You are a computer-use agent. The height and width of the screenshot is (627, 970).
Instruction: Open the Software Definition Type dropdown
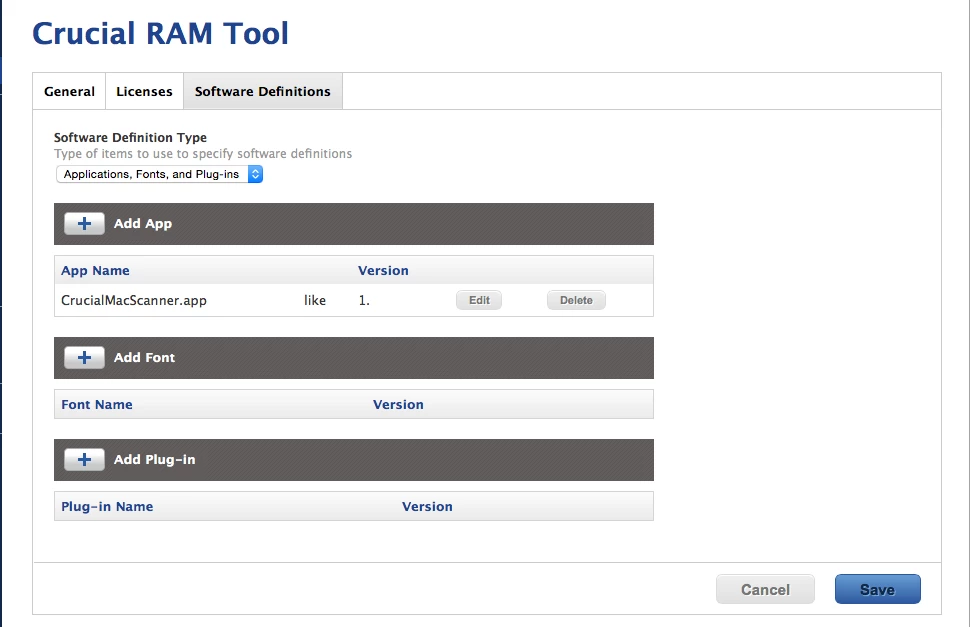(160, 174)
